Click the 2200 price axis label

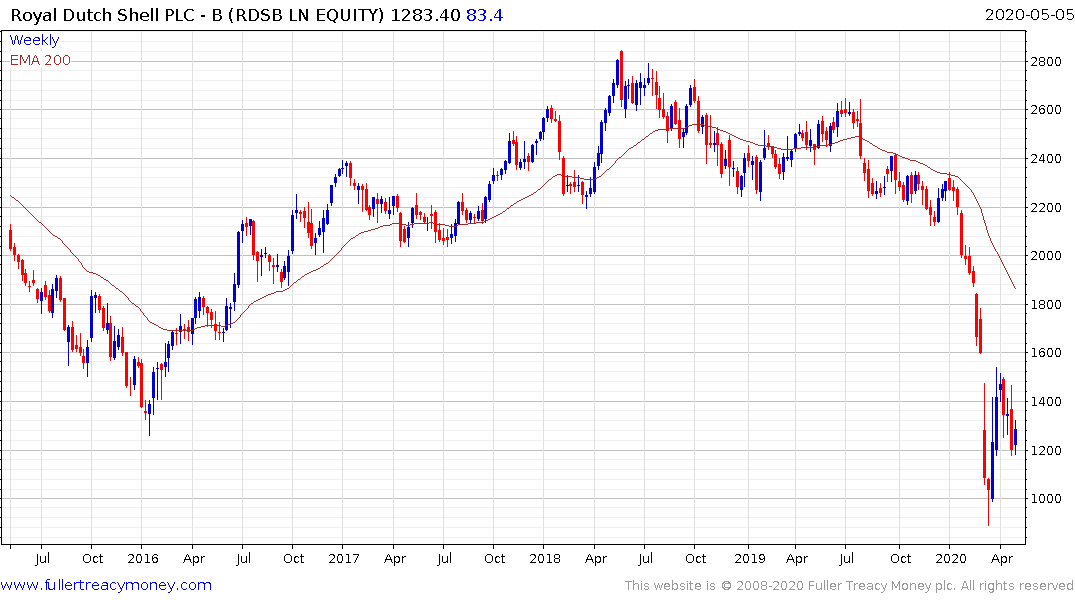[1046, 207]
